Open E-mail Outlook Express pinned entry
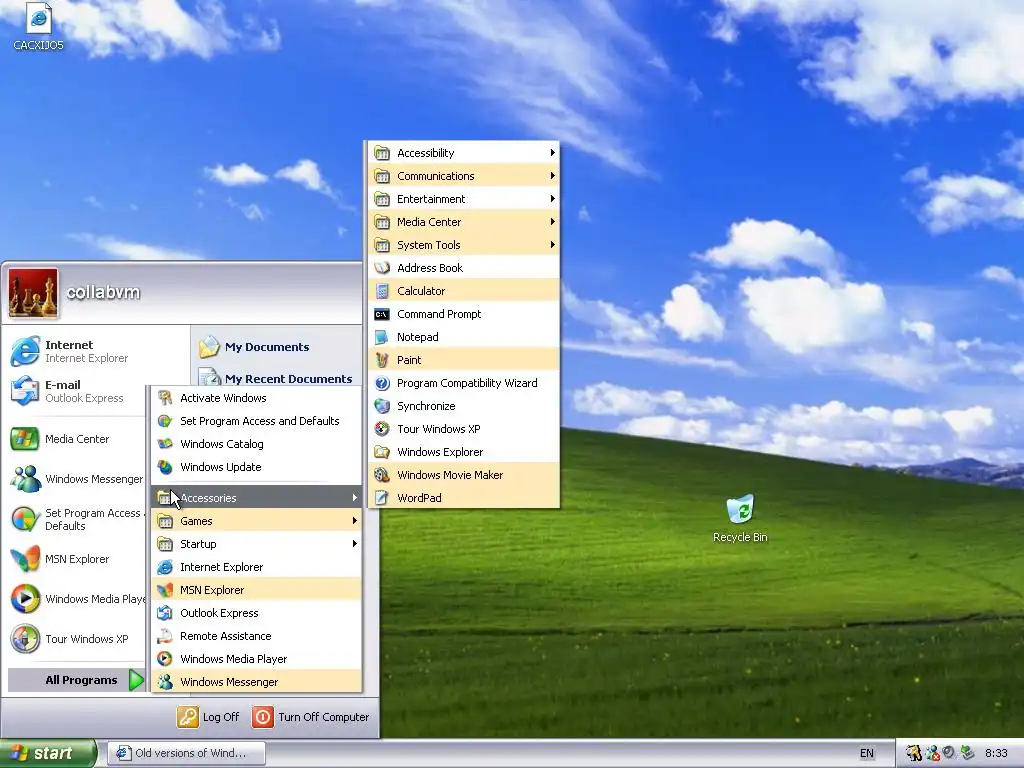Screen dimensions: 1024x768 76,391
